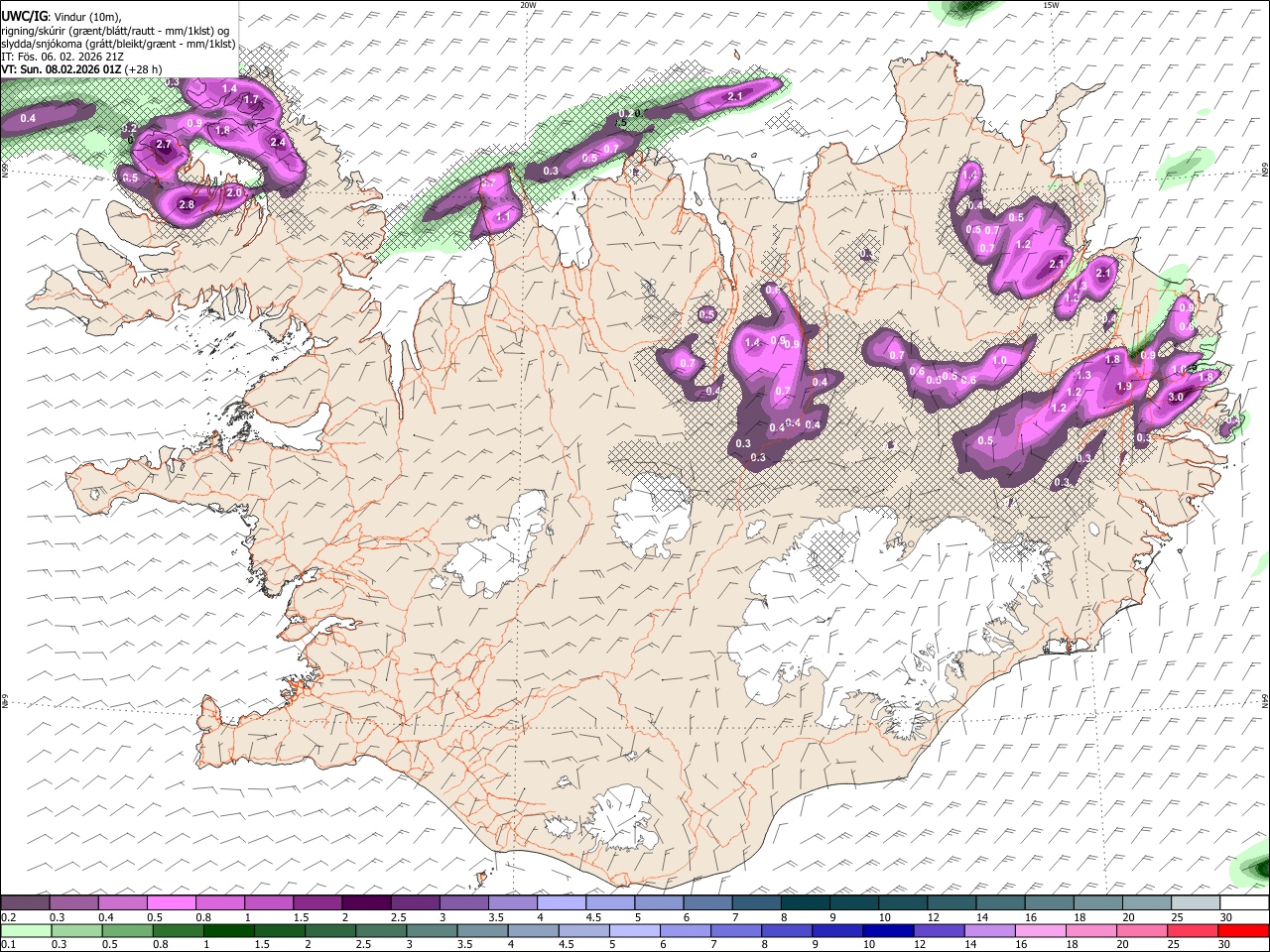The width and height of the screenshot is (1270, 952).
Task: Pick the red swatch labeled 30 in the lower legend
Action: pos(1243,931)
